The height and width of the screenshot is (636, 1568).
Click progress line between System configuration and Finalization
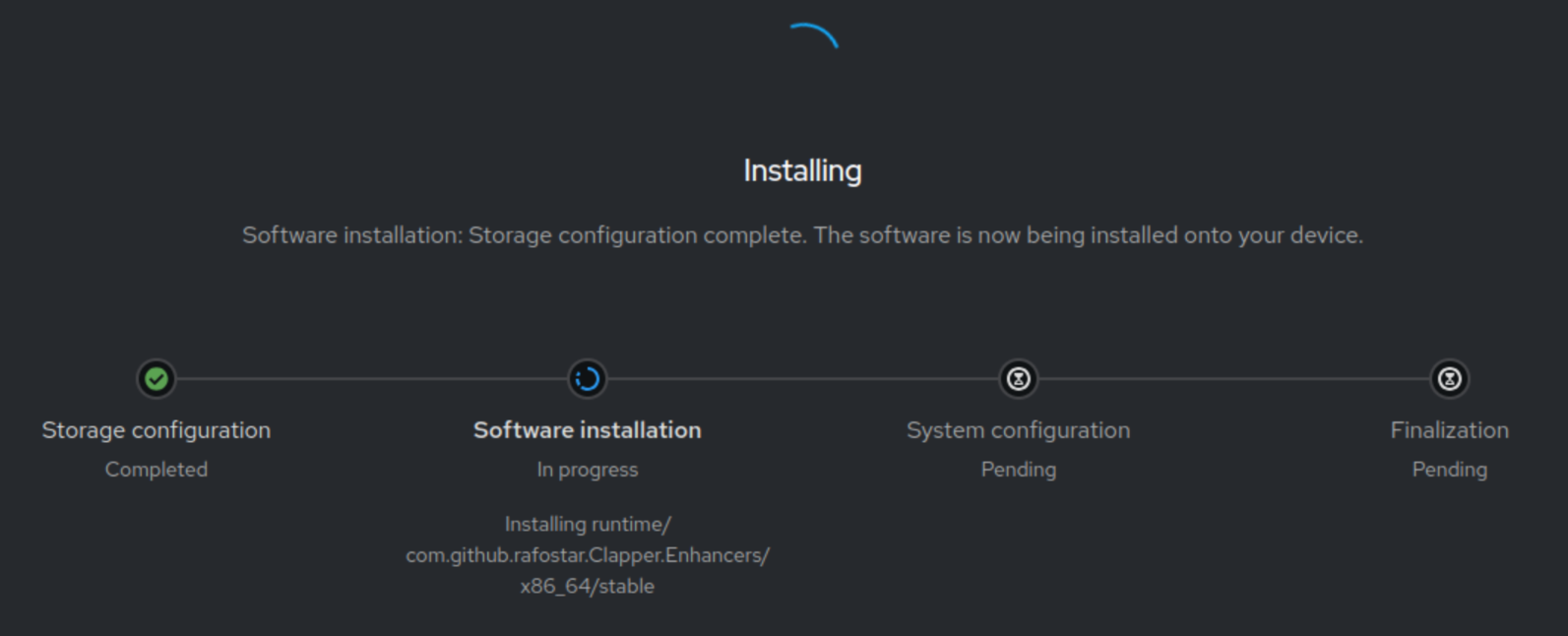pyautogui.click(x=1233, y=379)
